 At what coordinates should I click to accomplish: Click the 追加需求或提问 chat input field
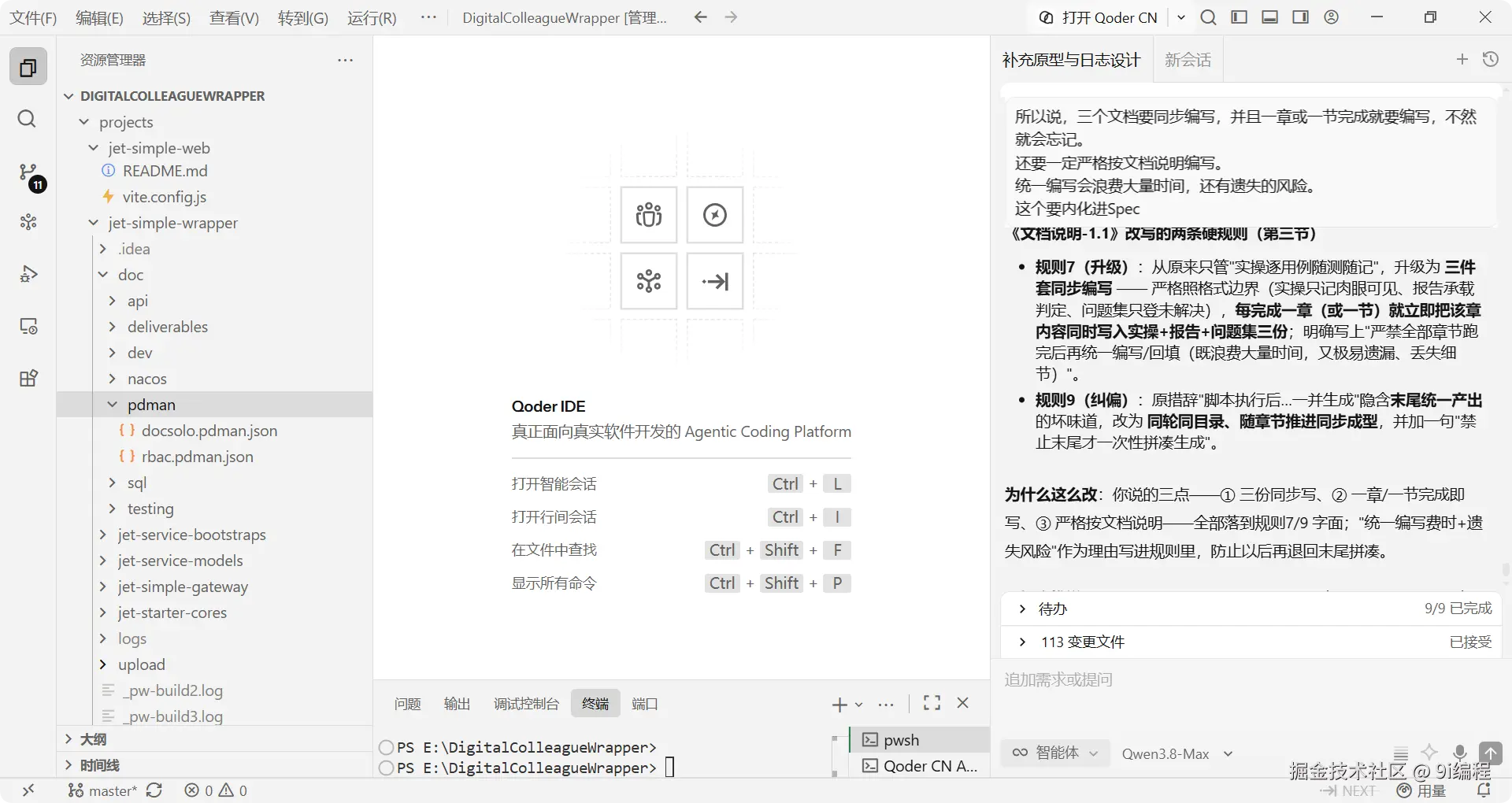click(1251, 679)
